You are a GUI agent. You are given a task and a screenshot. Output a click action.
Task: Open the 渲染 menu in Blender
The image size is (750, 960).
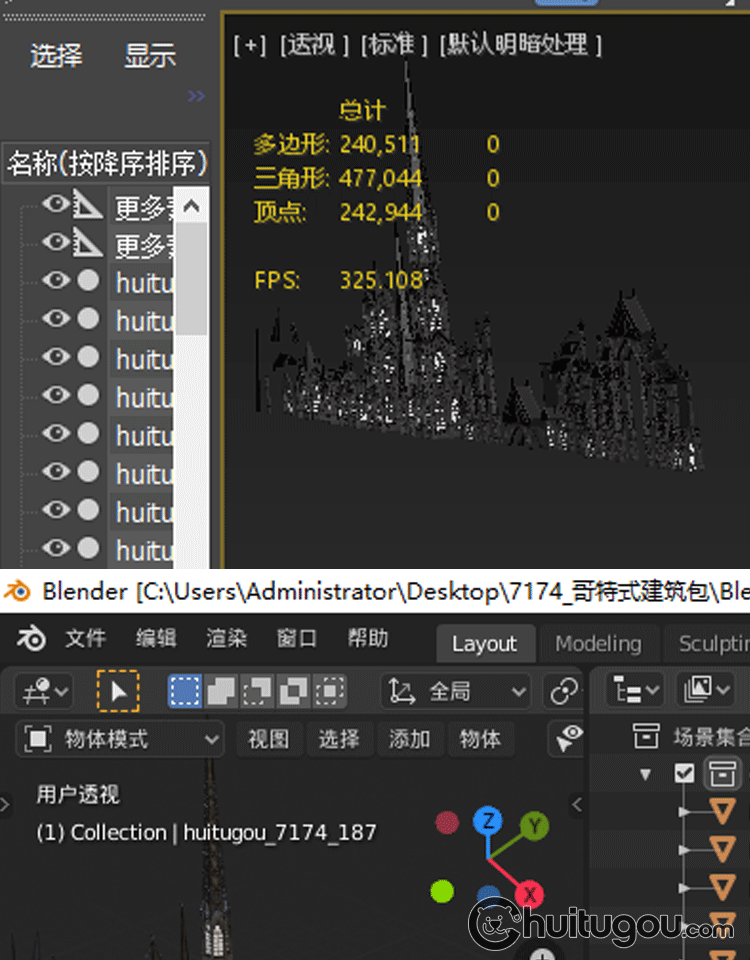coord(227,639)
